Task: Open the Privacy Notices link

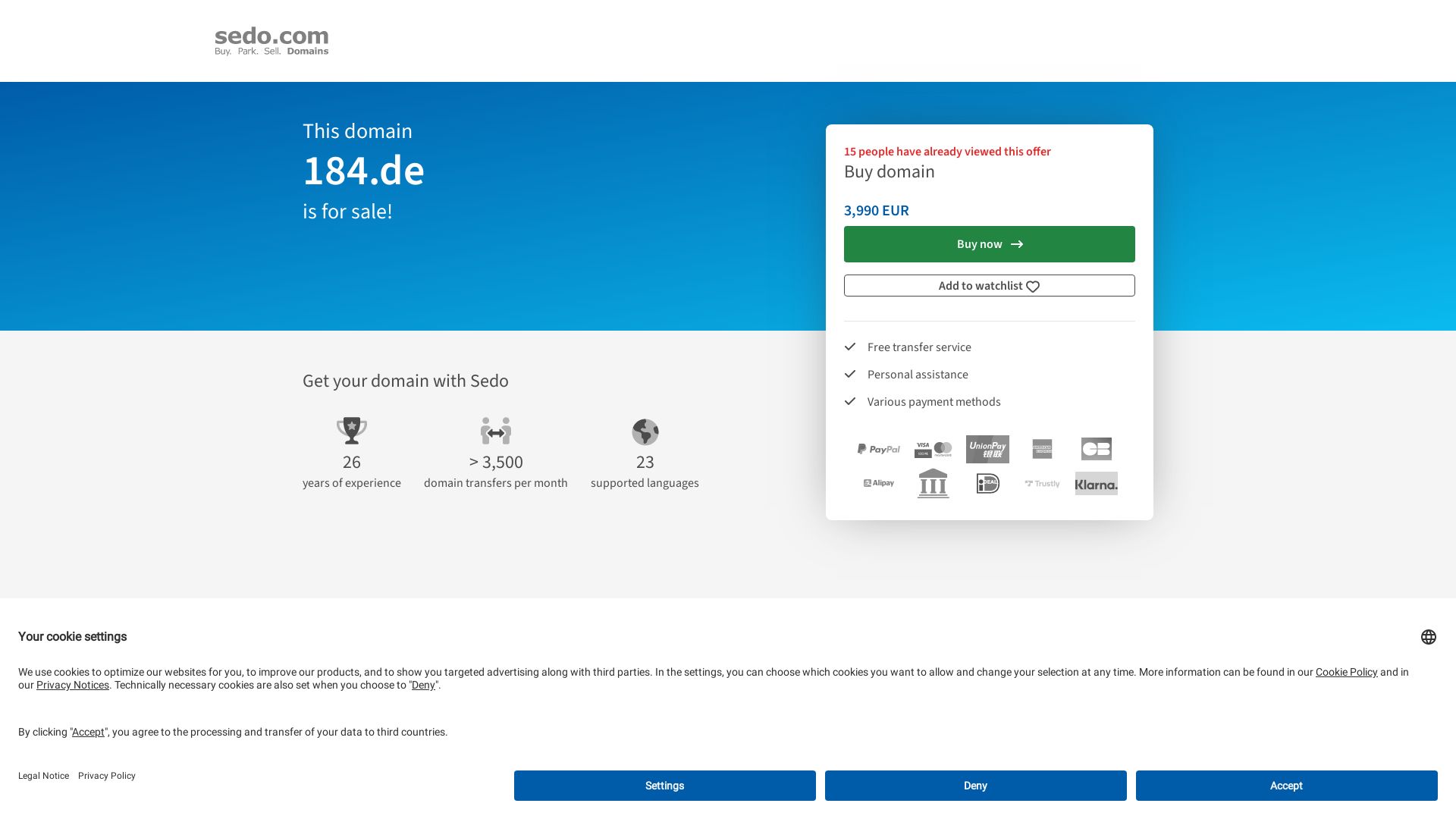Action: point(73,685)
